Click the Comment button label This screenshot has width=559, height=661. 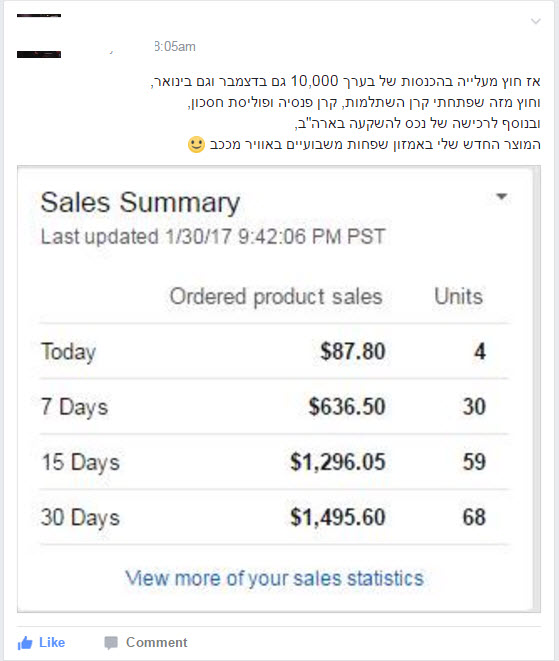(156, 642)
